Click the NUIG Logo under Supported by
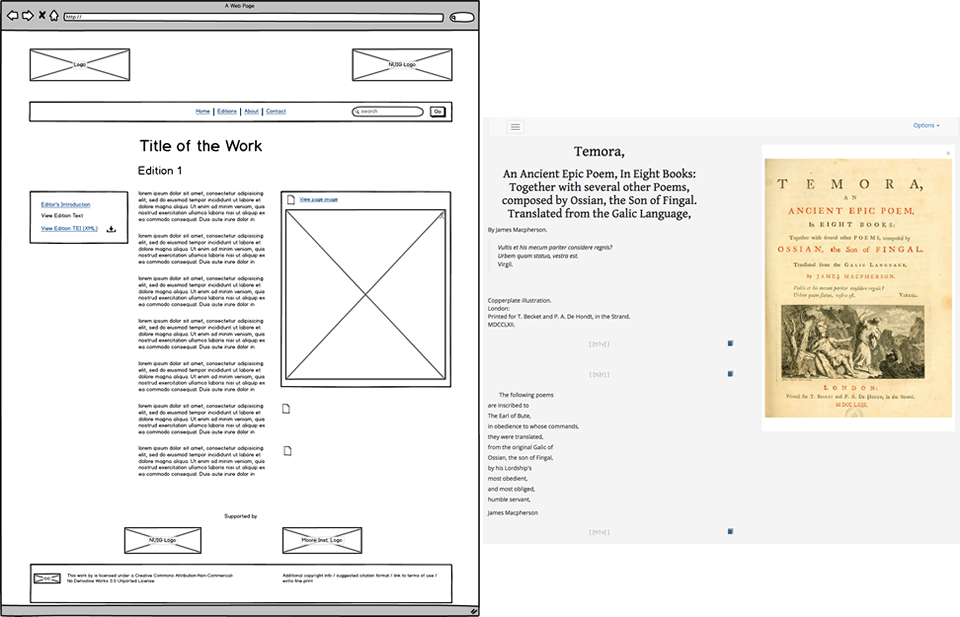The image size is (960, 617). click(x=163, y=540)
